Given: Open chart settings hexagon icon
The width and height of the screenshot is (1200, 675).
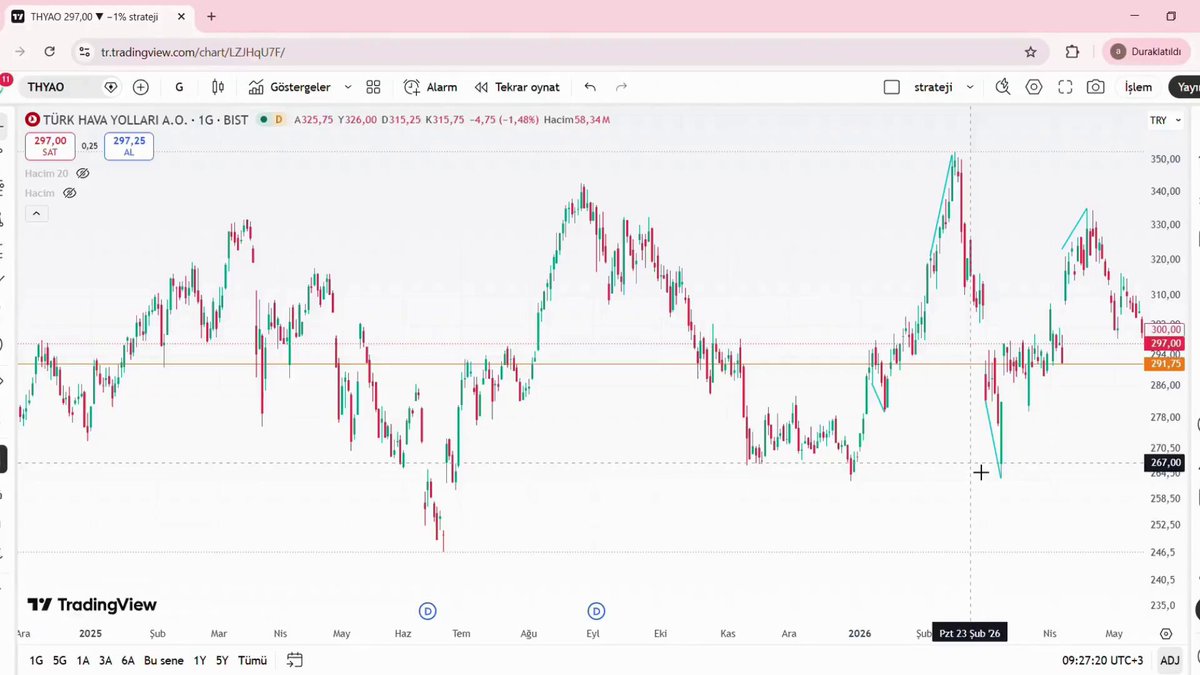Looking at the screenshot, I should [1034, 87].
